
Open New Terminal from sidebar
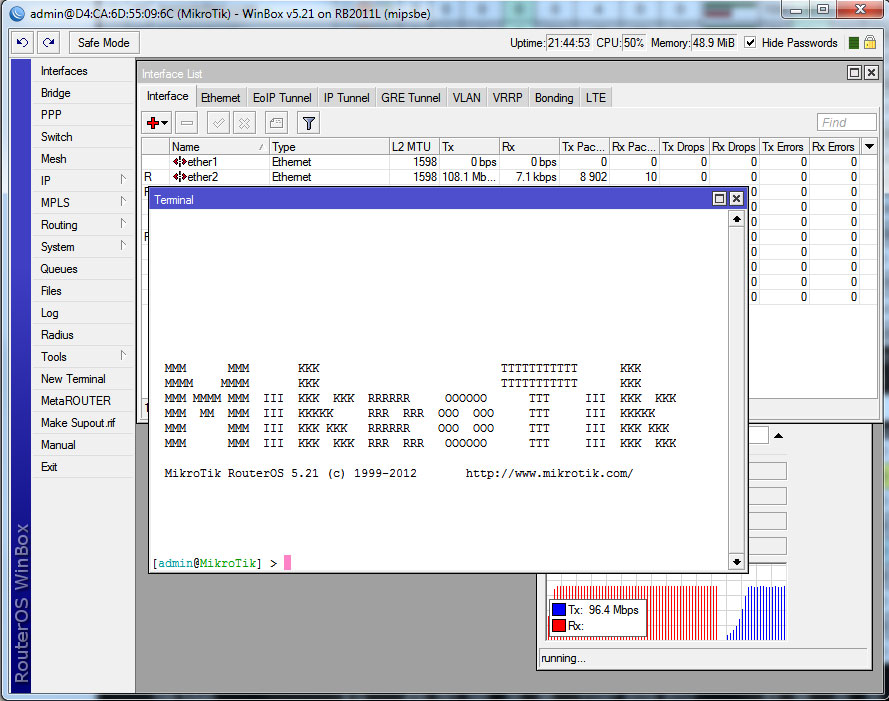click(73, 379)
